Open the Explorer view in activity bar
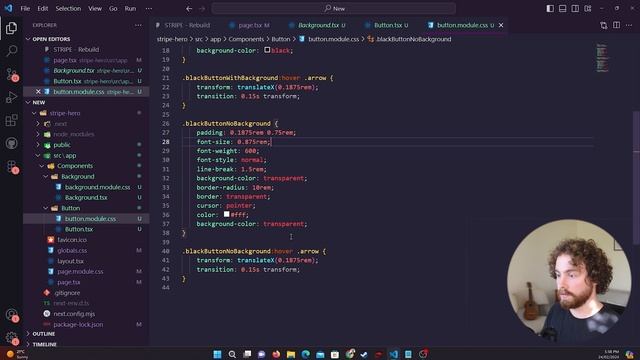640x360 pixels. pyautogui.click(x=11, y=28)
